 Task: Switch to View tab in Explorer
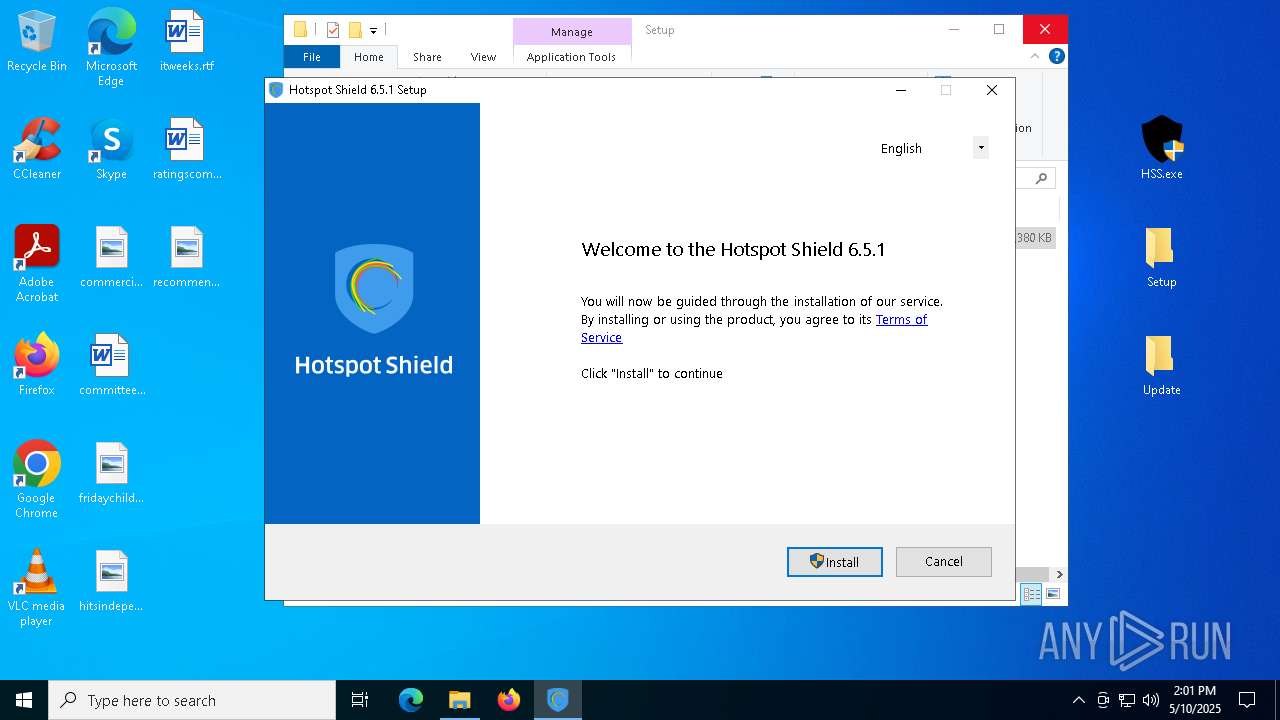tap(483, 57)
